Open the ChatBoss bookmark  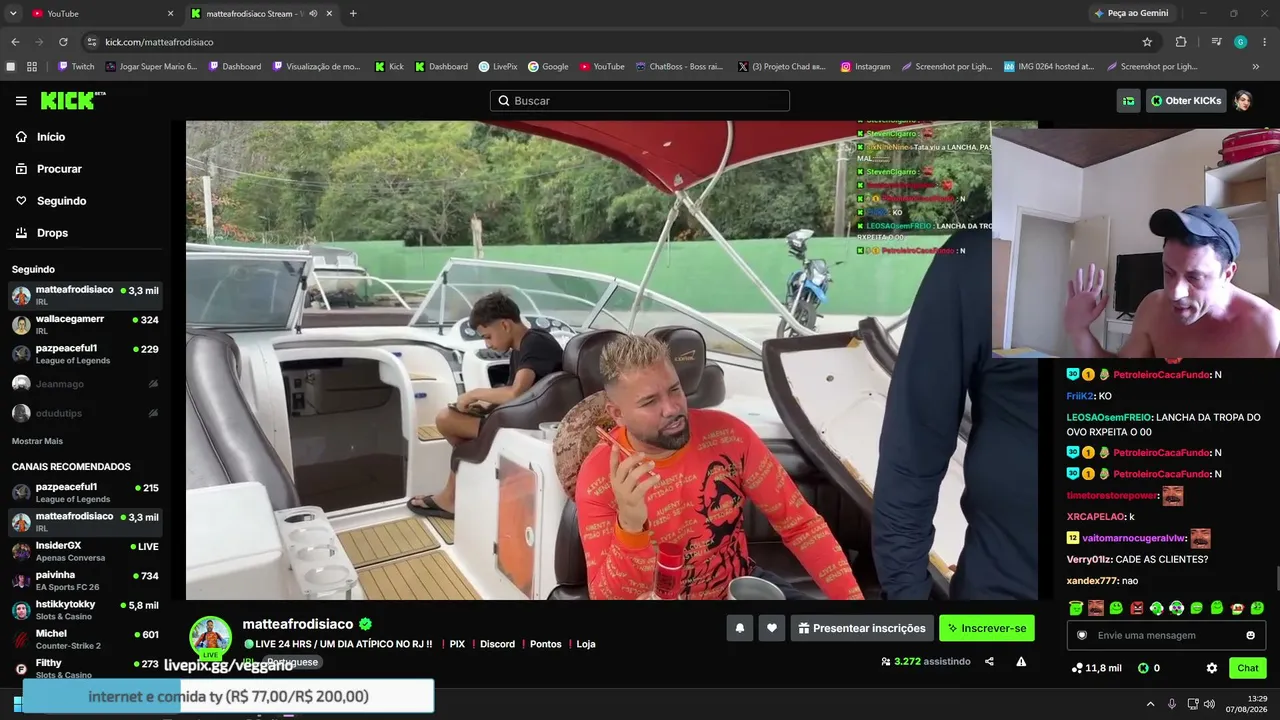click(x=678, y=67)
